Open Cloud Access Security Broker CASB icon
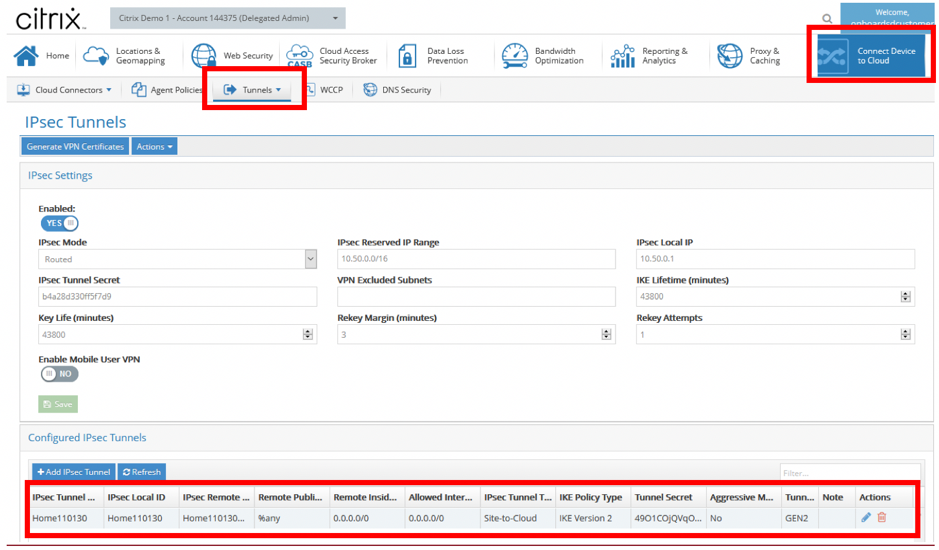This screenshot has height=550, width=939. (299, 56)
